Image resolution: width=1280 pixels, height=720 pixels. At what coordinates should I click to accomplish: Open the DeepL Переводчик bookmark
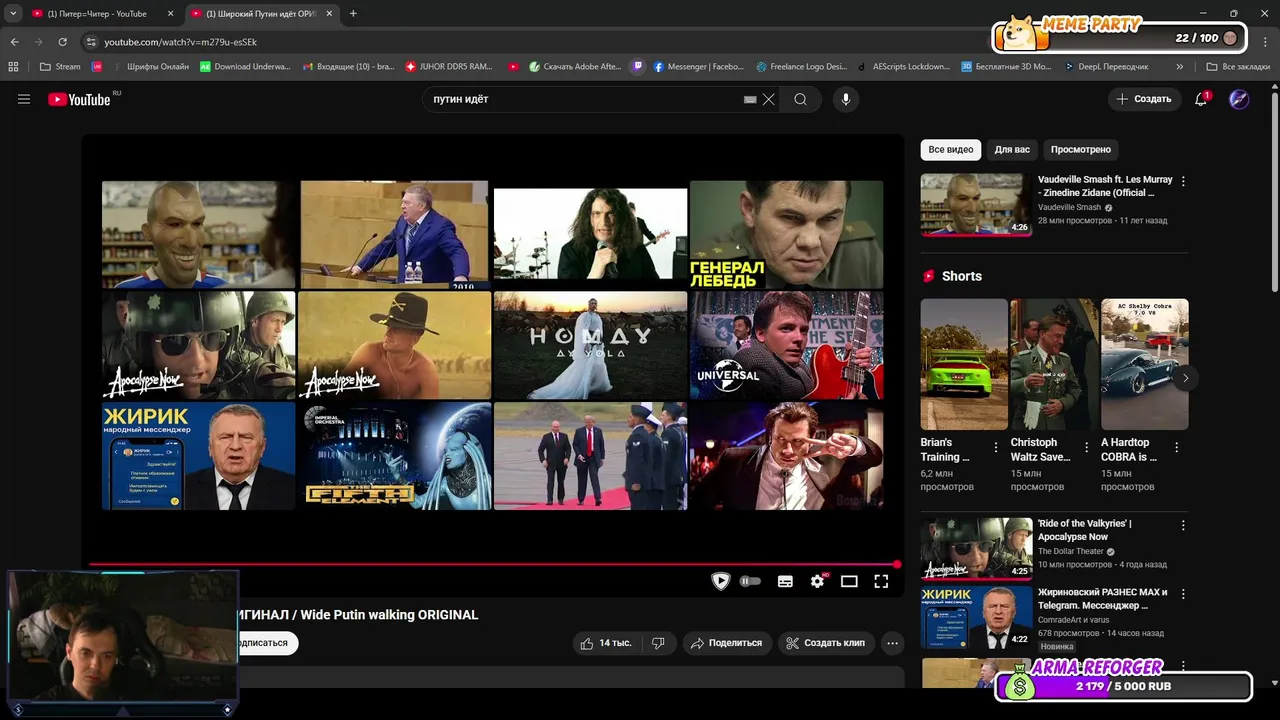[x=1105, y=66]
